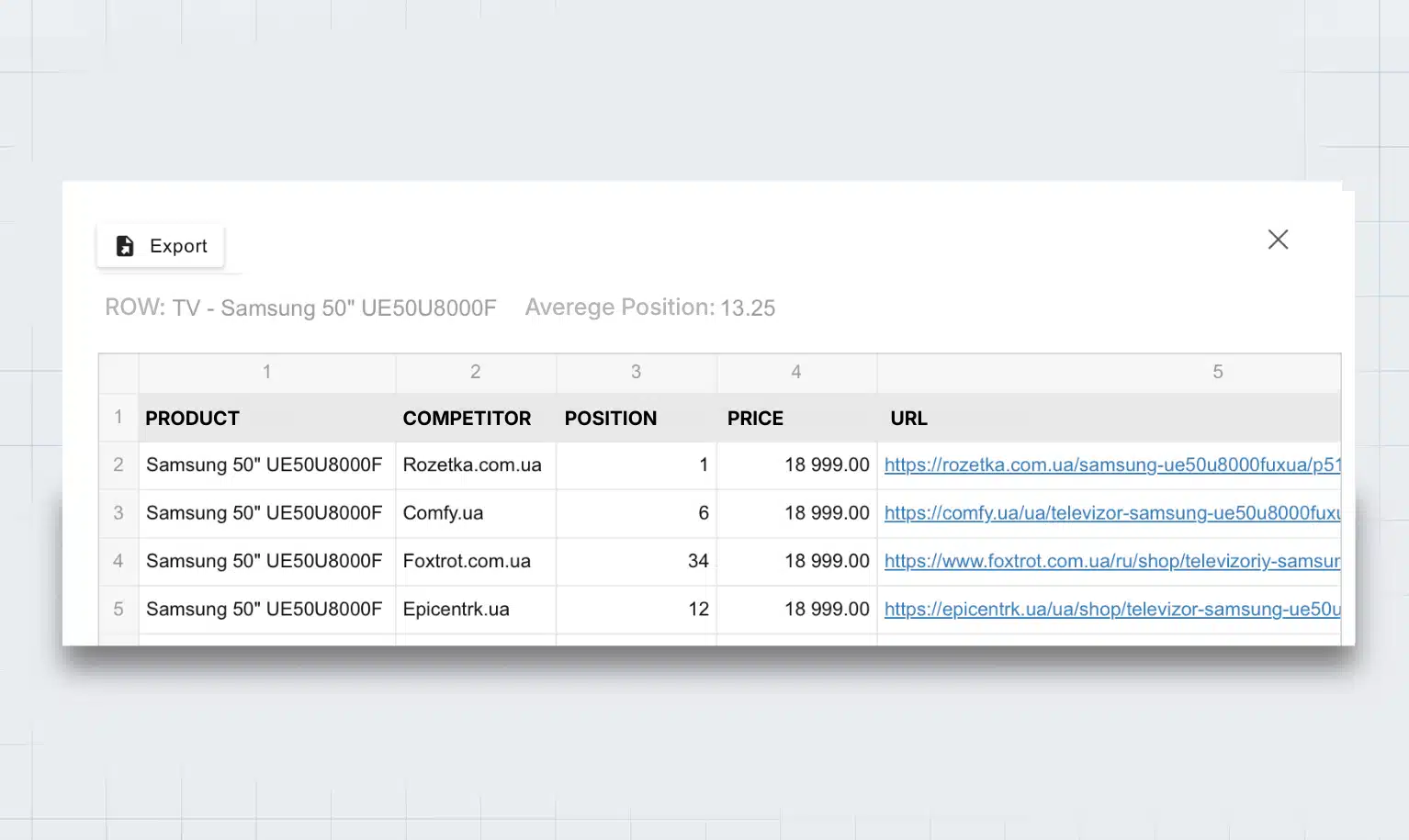Follow the foxtrot.com.ua shop URL
Screen dimensions: 1409x840
1111,561
